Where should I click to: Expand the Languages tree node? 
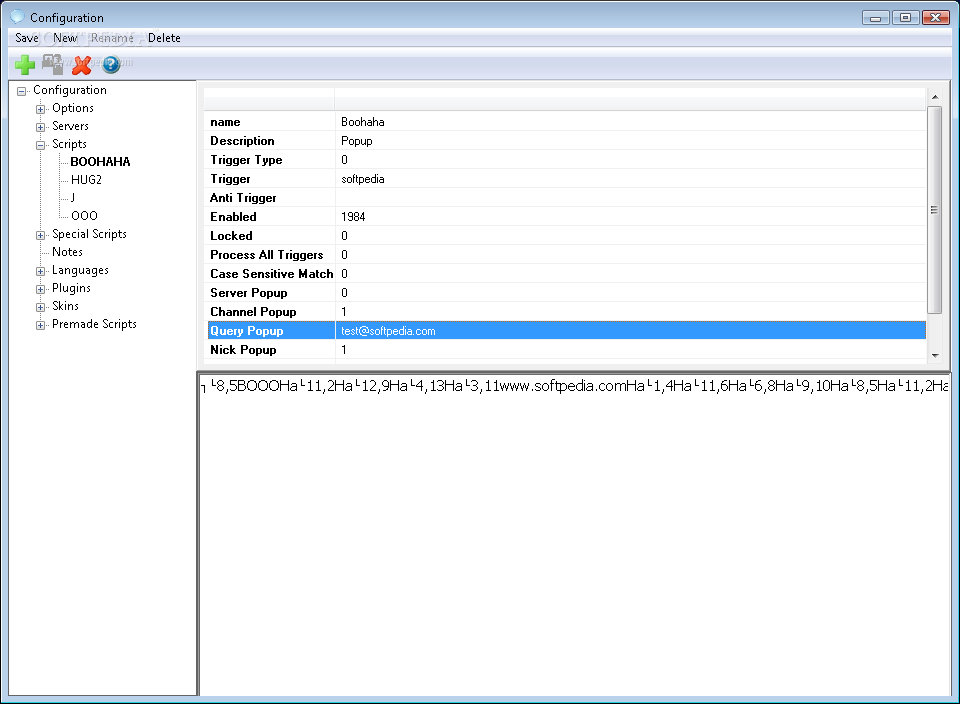[40, 271]
